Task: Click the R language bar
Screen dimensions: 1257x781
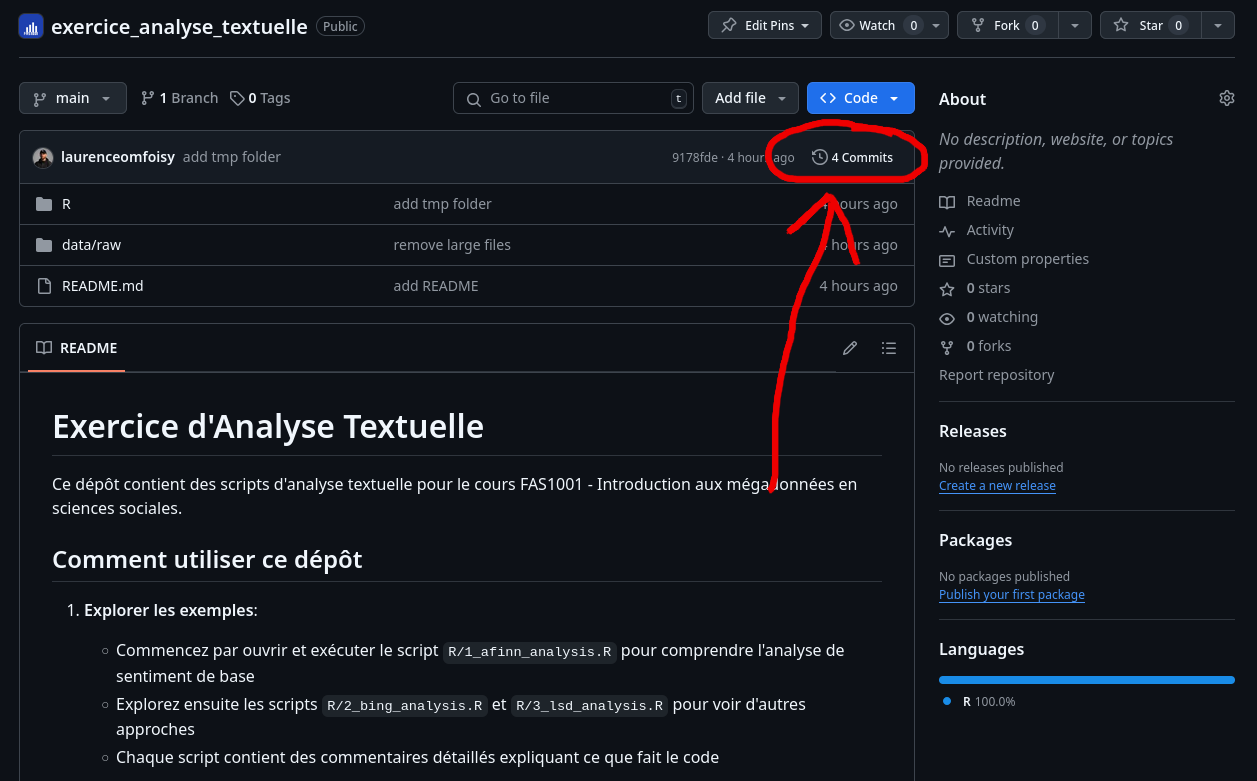Action: 1086,680
